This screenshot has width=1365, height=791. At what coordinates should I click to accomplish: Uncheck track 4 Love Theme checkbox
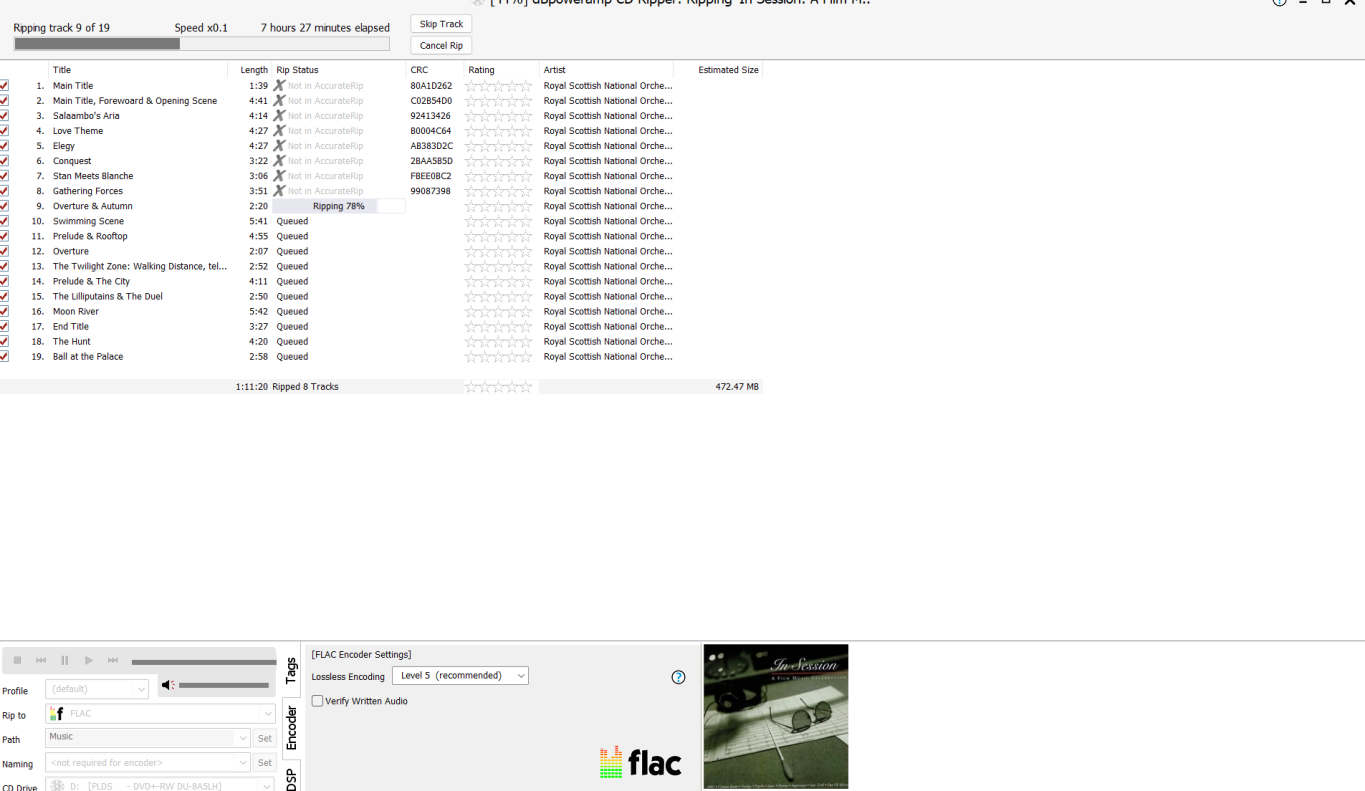click(4, 131)
